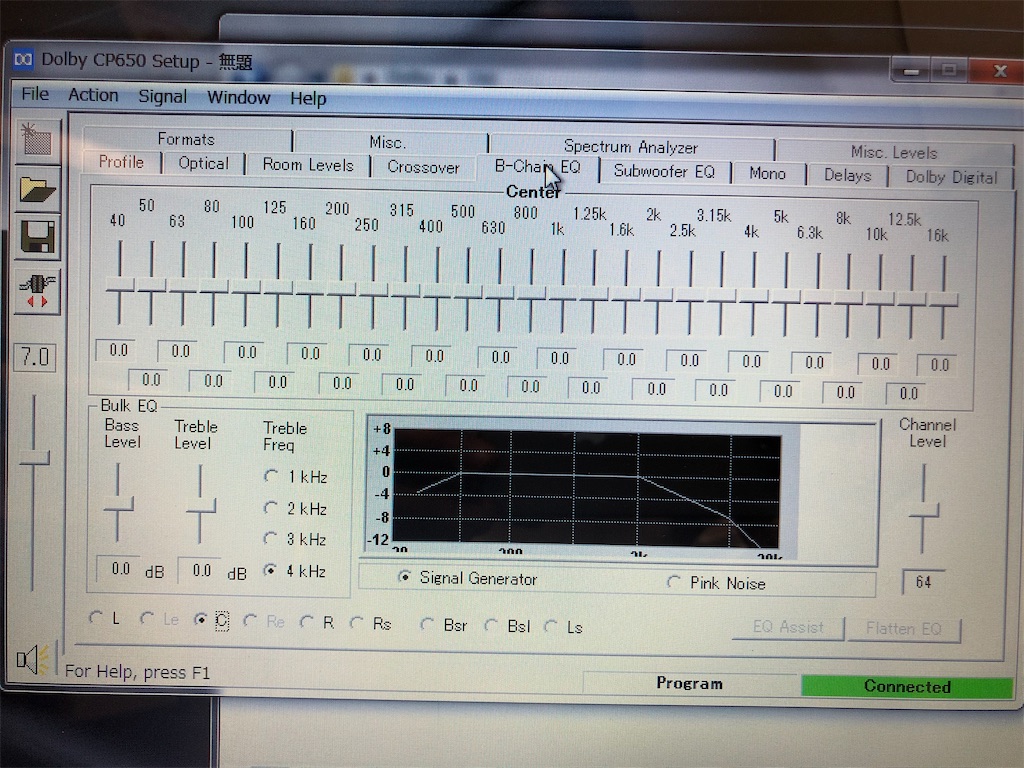This screenshot has height=768, width=1024.
Task: Click the Treble Level dB value field
Action: click(x=200, y=571)
